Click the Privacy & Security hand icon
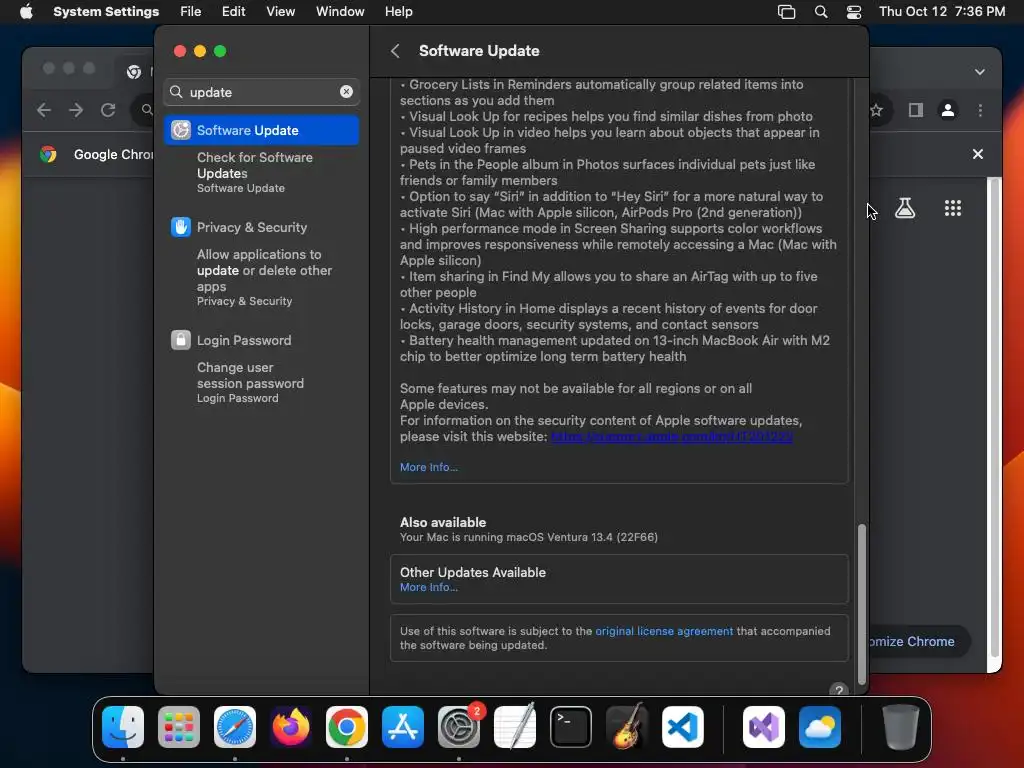The height and width of the screenshot is (768, 1024). coord(180,227)
